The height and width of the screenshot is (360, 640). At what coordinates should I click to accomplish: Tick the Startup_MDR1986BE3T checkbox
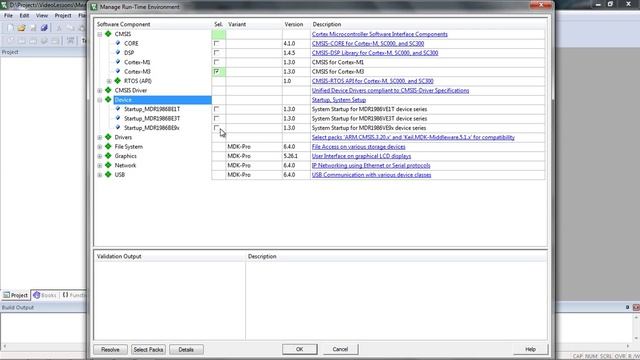click(x=216, y=118)
